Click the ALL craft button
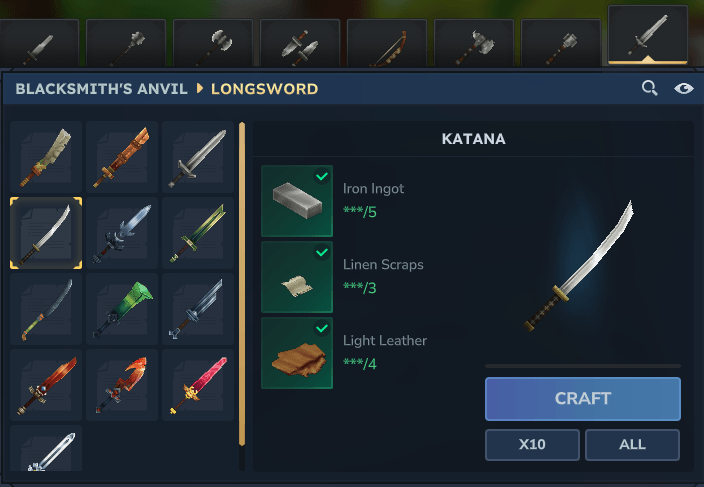704x487 pixels. [x=632, y=444]
